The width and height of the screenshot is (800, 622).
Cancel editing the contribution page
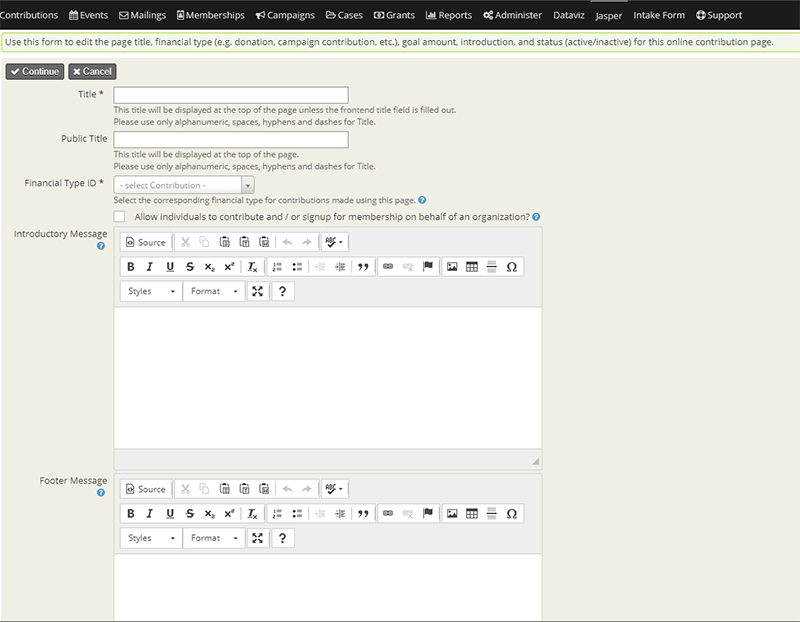[92, 71]
